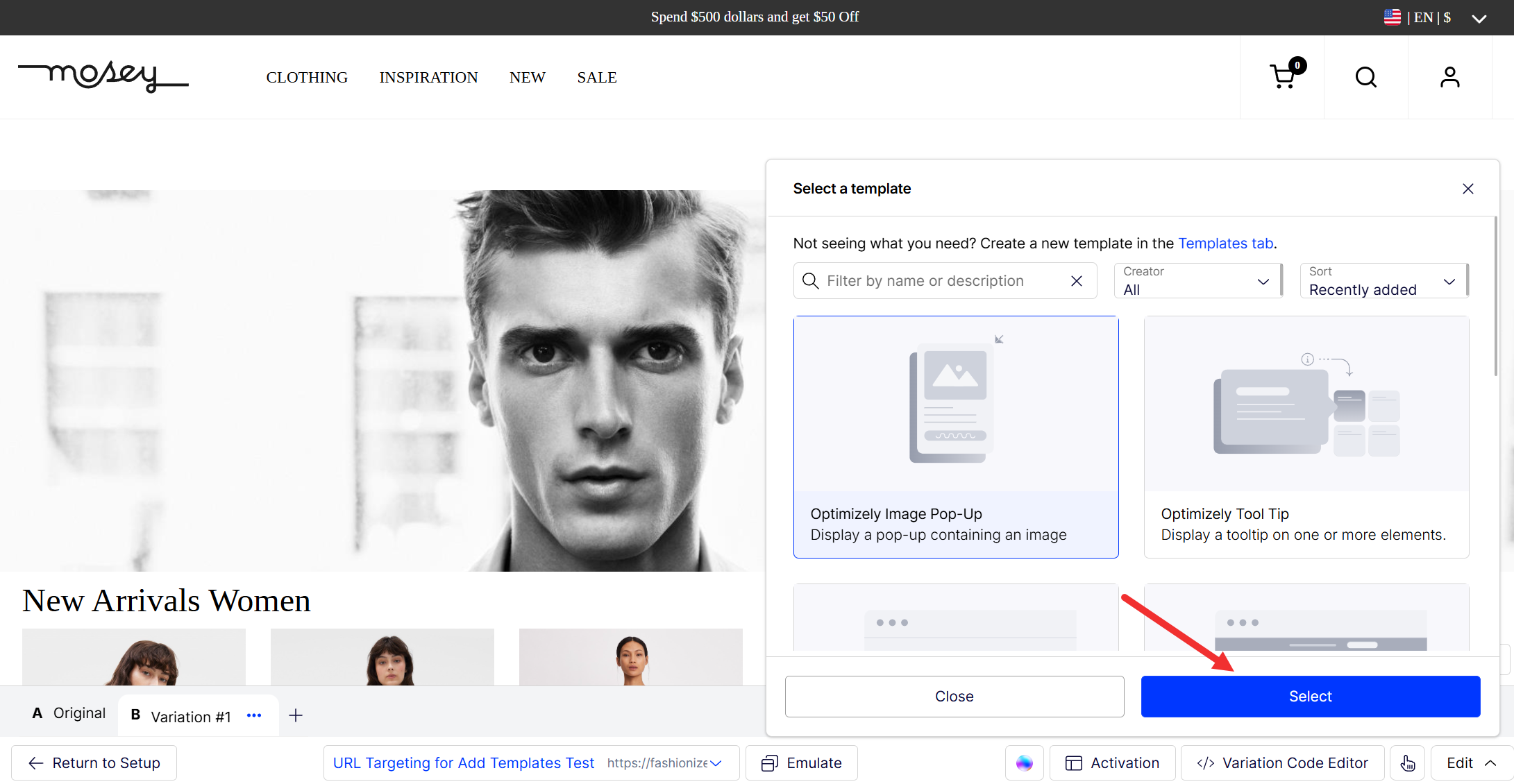Viewport: 1514px width, 784px height.
Task: Expand the language and currency selector
Action: (x=1479, y=18)
